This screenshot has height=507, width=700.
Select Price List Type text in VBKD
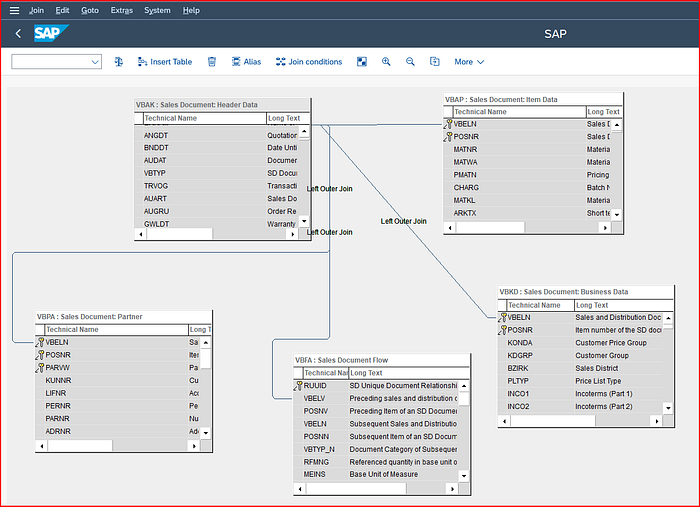pyautogui.click(x=598, y=381)
